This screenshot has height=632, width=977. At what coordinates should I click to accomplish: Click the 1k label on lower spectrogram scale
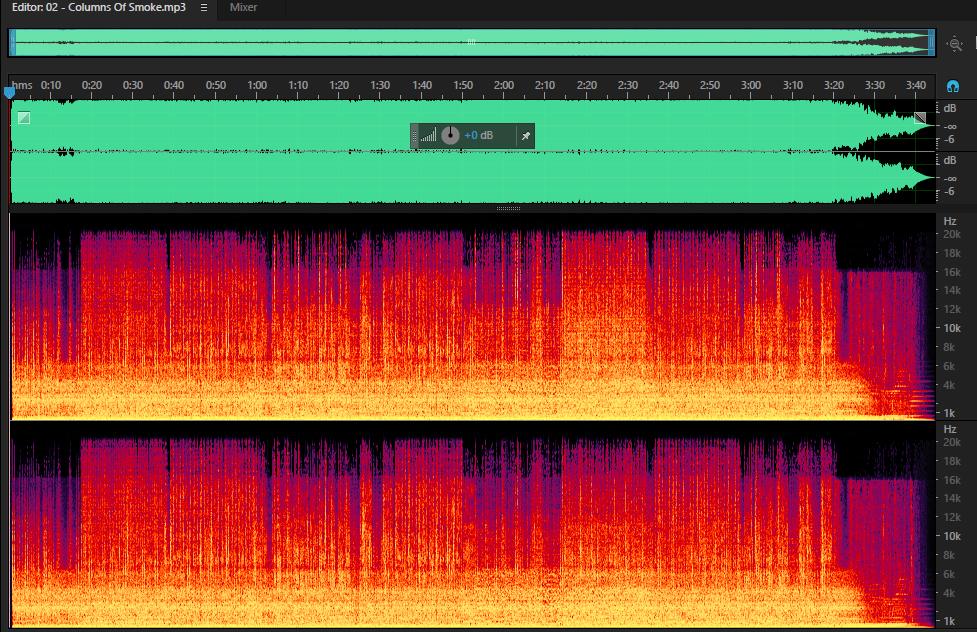[x=949, y=621]
